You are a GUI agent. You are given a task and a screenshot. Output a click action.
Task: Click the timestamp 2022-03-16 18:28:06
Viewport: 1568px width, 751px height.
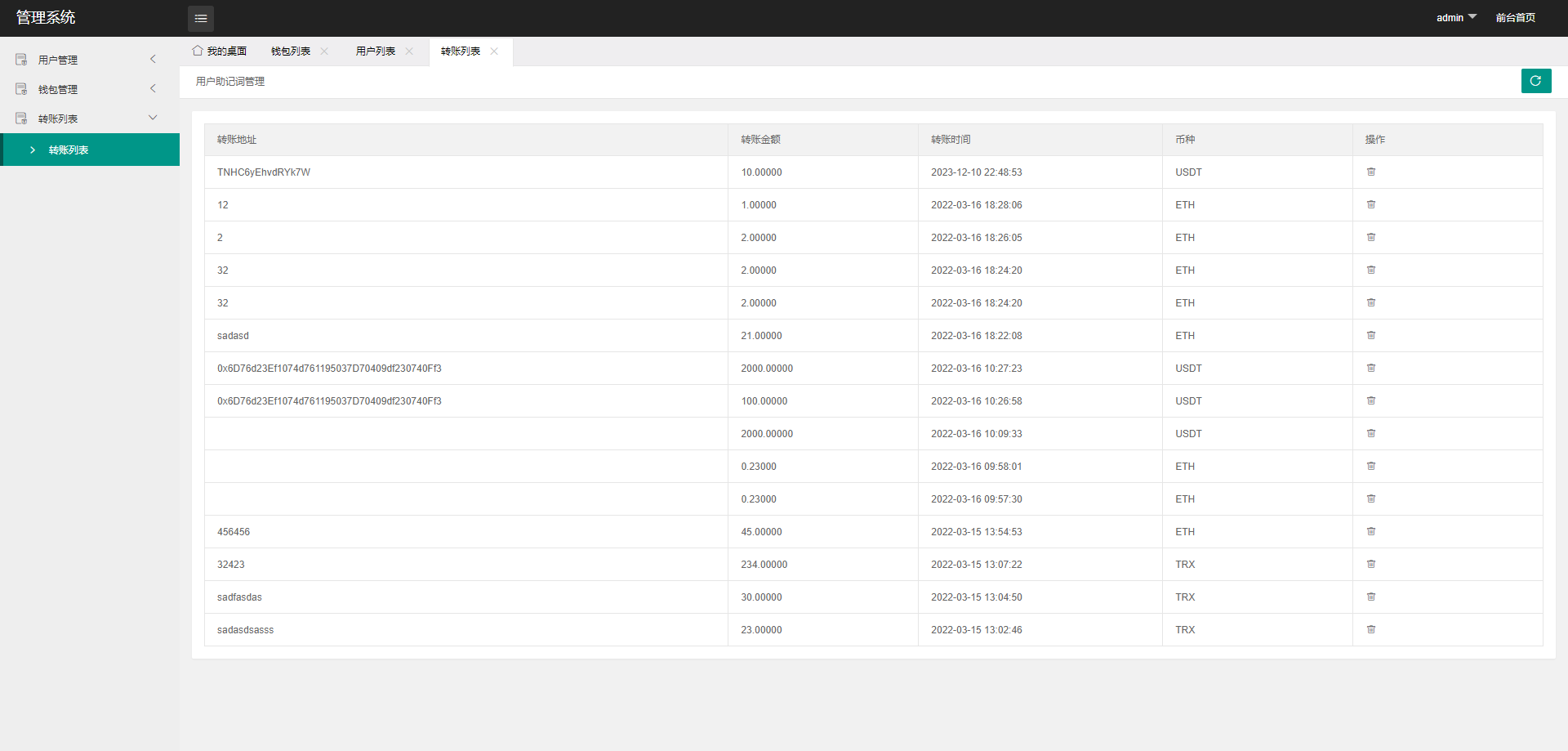977,205
